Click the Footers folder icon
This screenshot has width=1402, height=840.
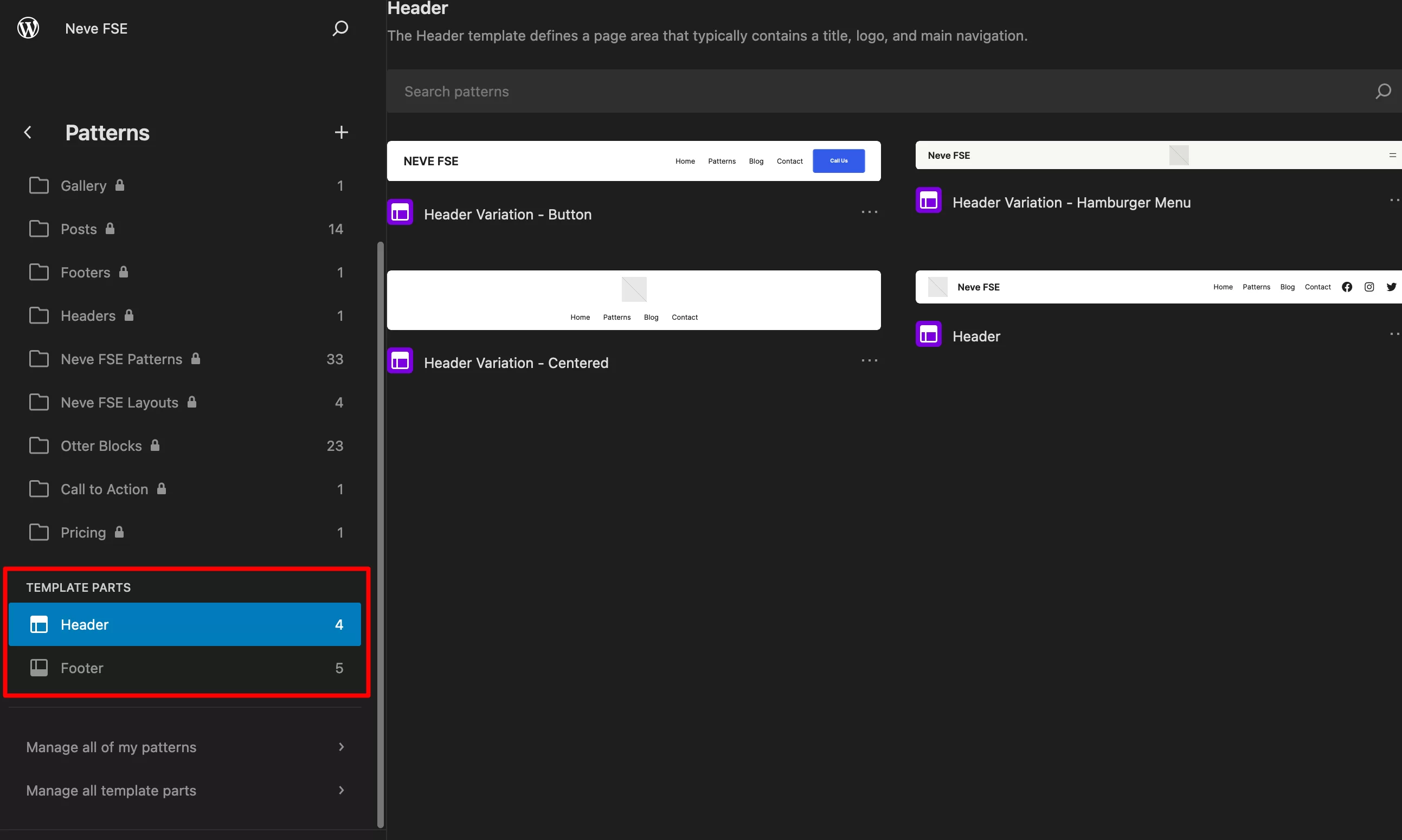[x=38, y=272]
